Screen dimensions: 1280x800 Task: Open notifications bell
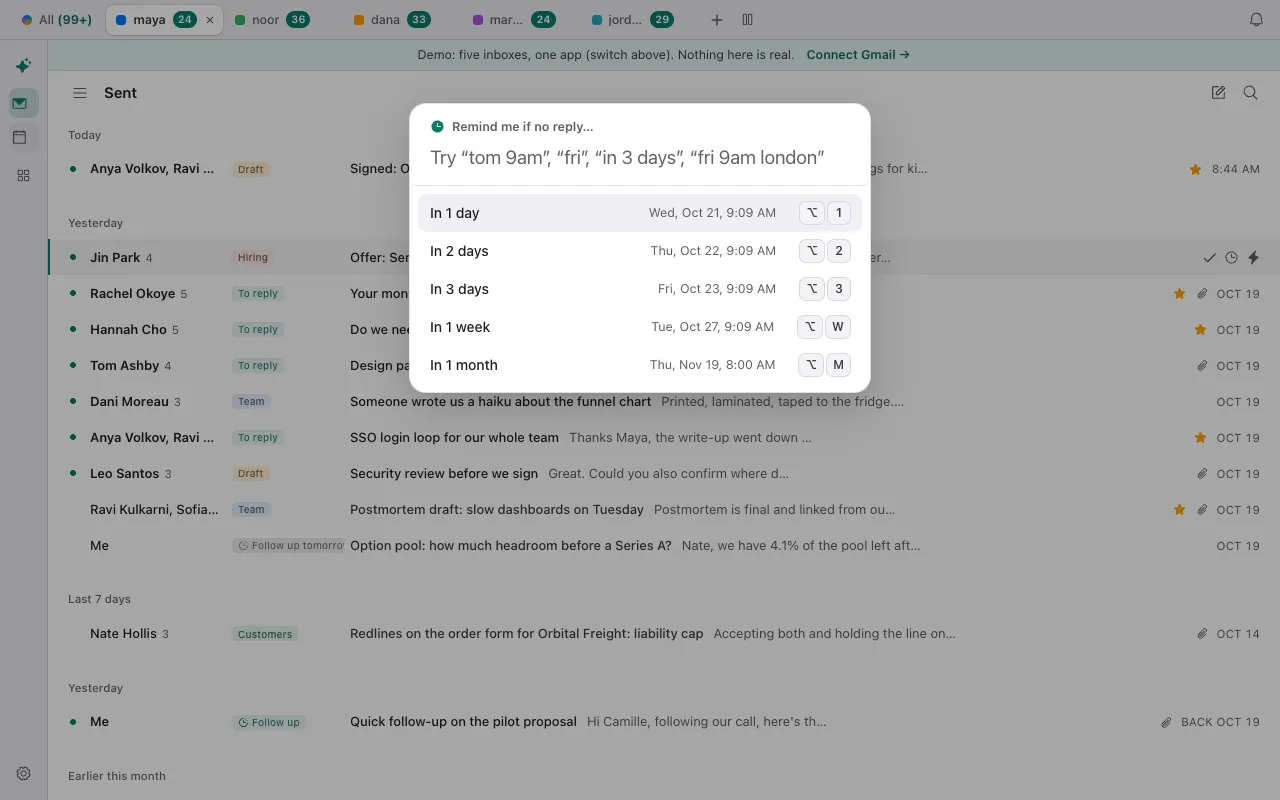(1256, 20)
